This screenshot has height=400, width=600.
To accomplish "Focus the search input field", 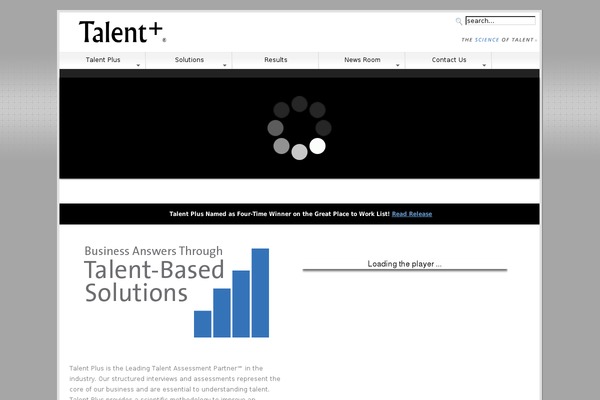I will [x=500, y=21].
